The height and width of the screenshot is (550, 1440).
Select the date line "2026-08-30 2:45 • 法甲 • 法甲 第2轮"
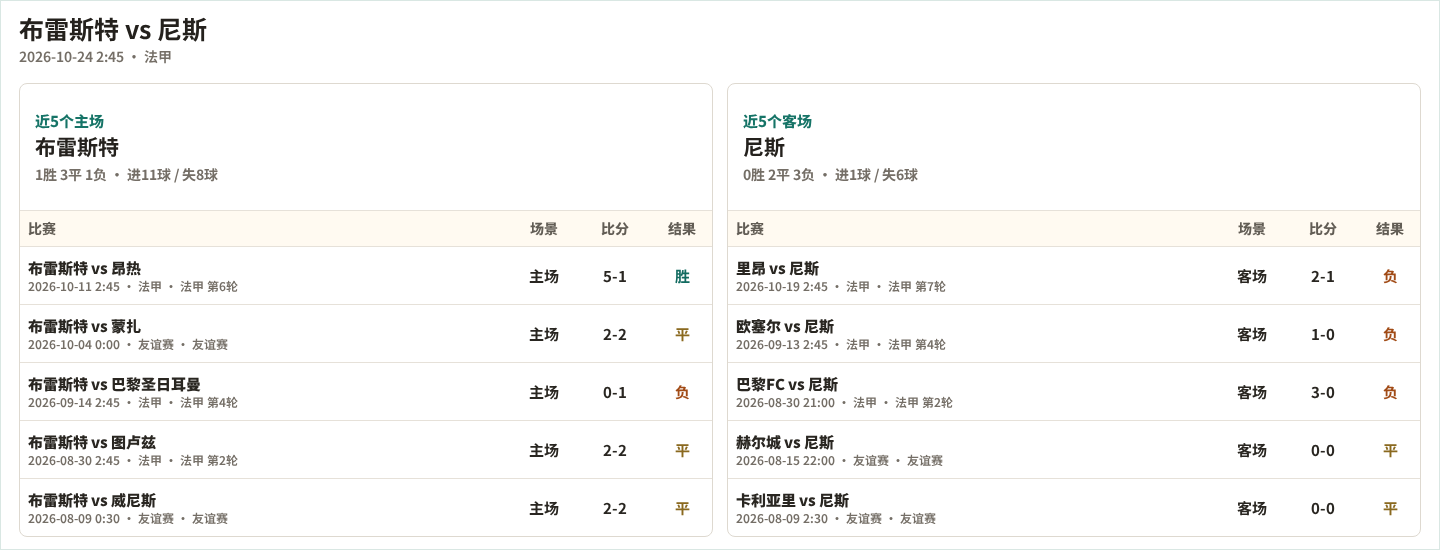coord(133,461)
